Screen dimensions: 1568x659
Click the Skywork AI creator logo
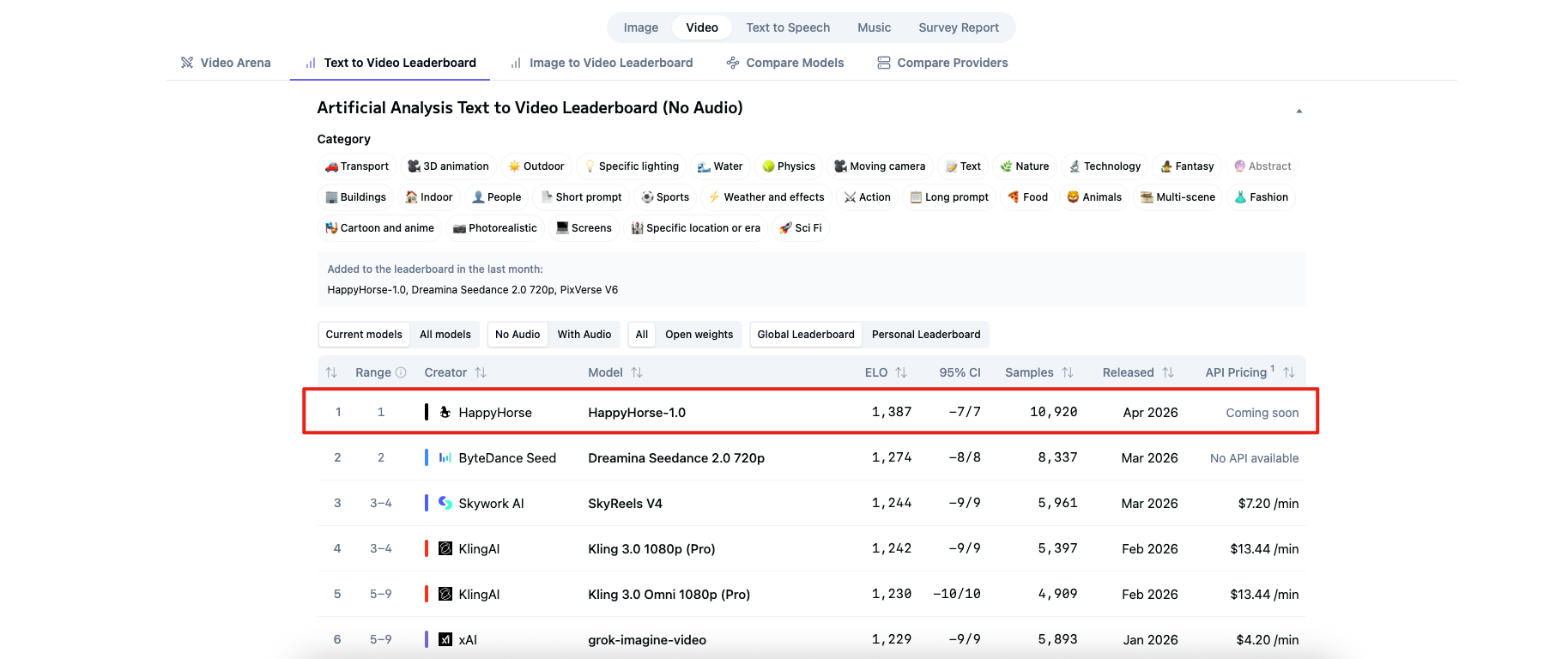point(445,503)
